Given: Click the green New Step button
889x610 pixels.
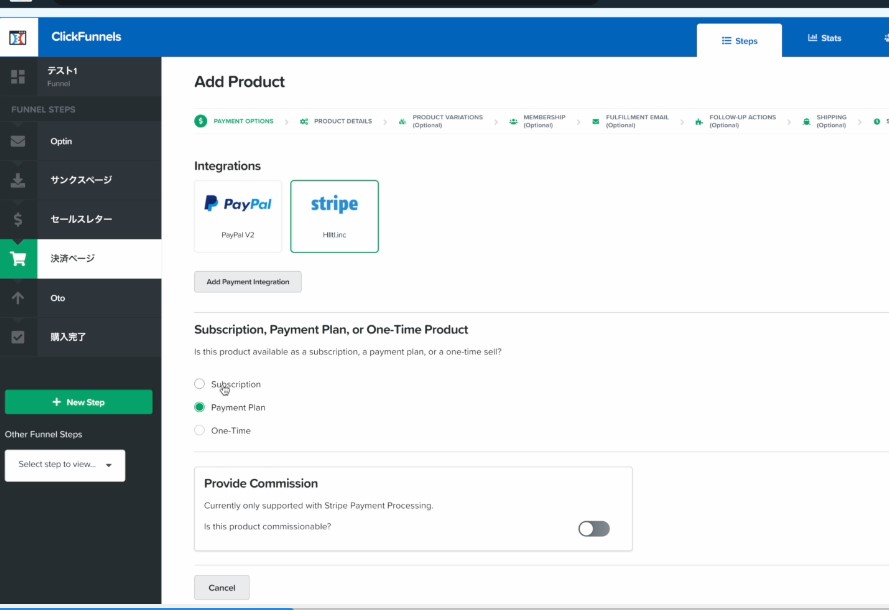Looking at the screenshot, I should [79, 402].
